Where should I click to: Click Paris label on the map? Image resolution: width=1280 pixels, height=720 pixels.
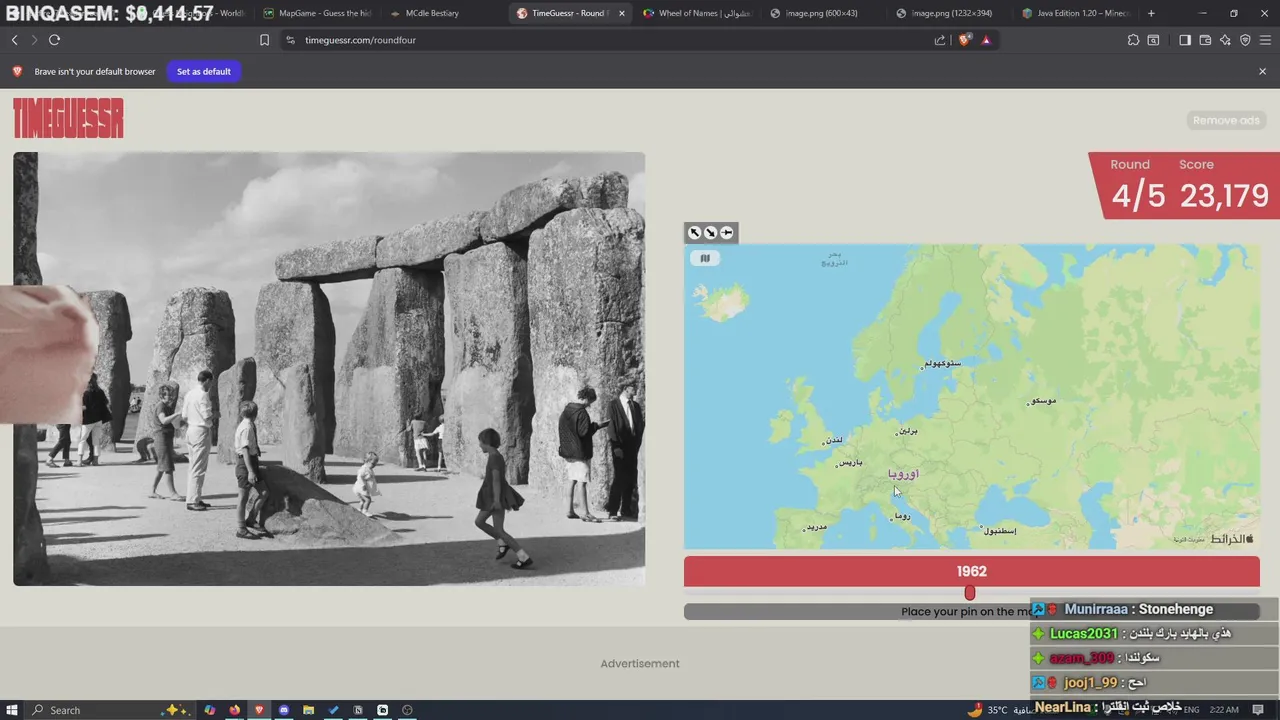point(849,462)
